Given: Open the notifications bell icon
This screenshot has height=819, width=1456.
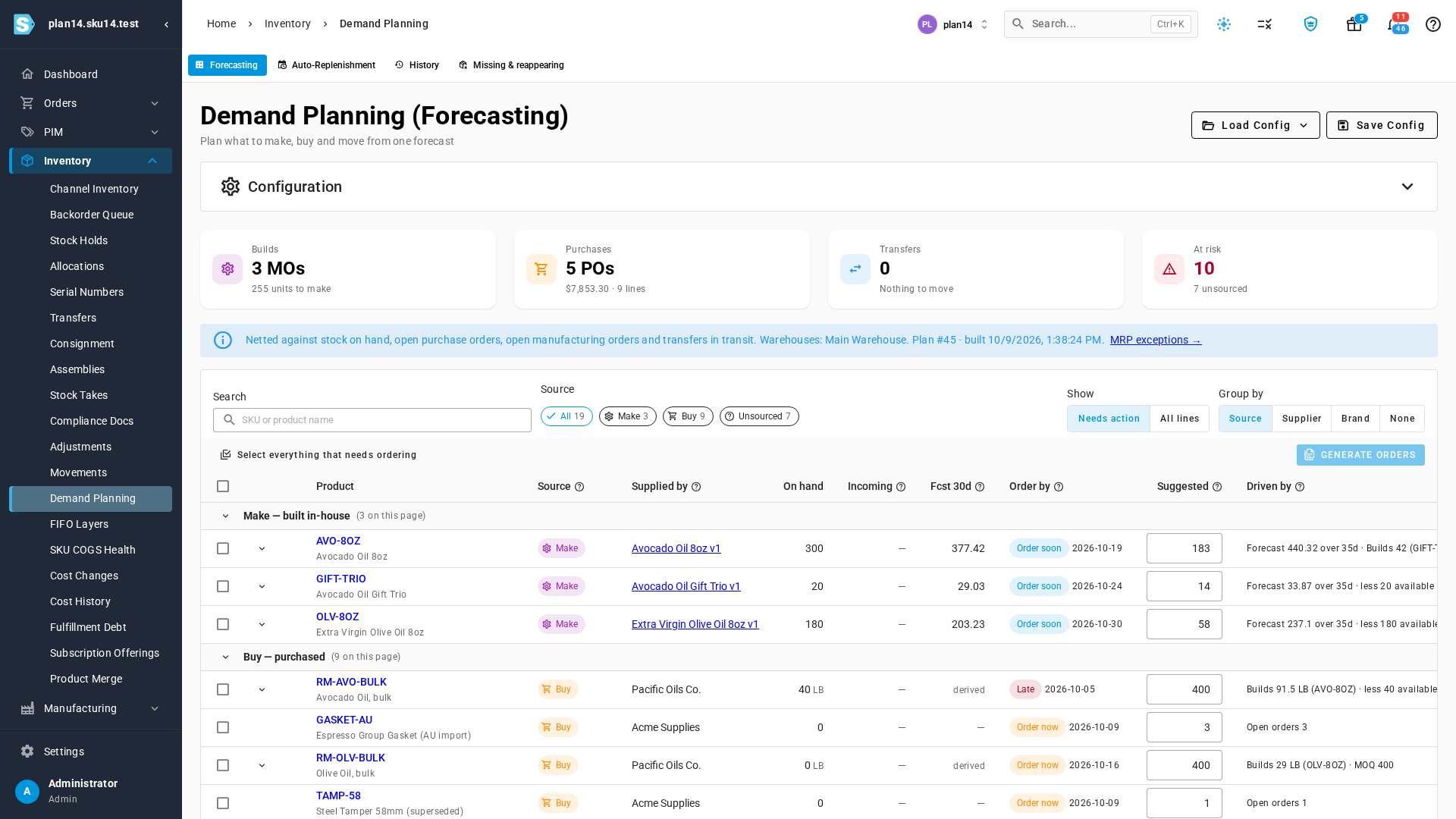Looking at the screenshot, I should 1393,24.
